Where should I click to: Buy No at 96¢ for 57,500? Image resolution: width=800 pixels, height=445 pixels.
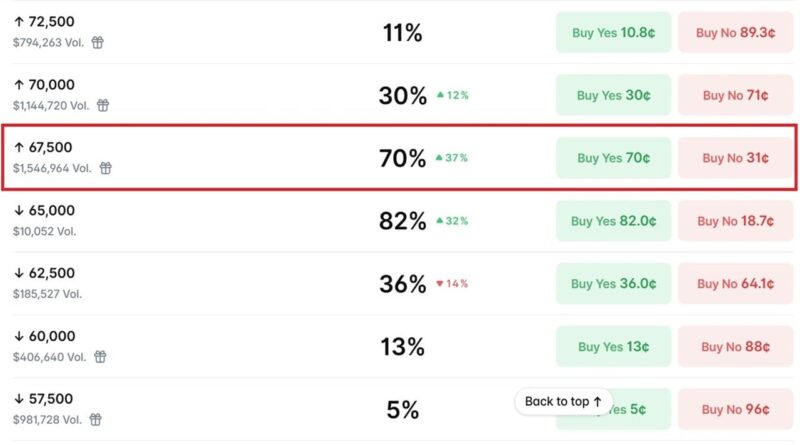tap(735, 409)
